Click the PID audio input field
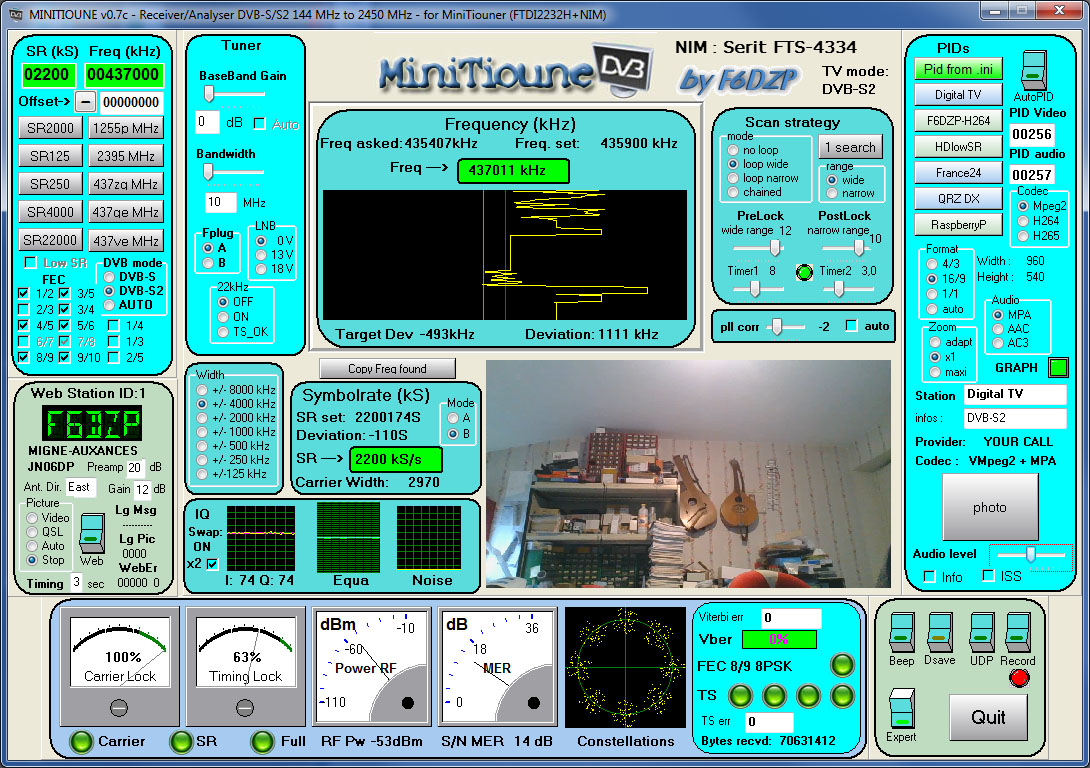 (1032, 175)
